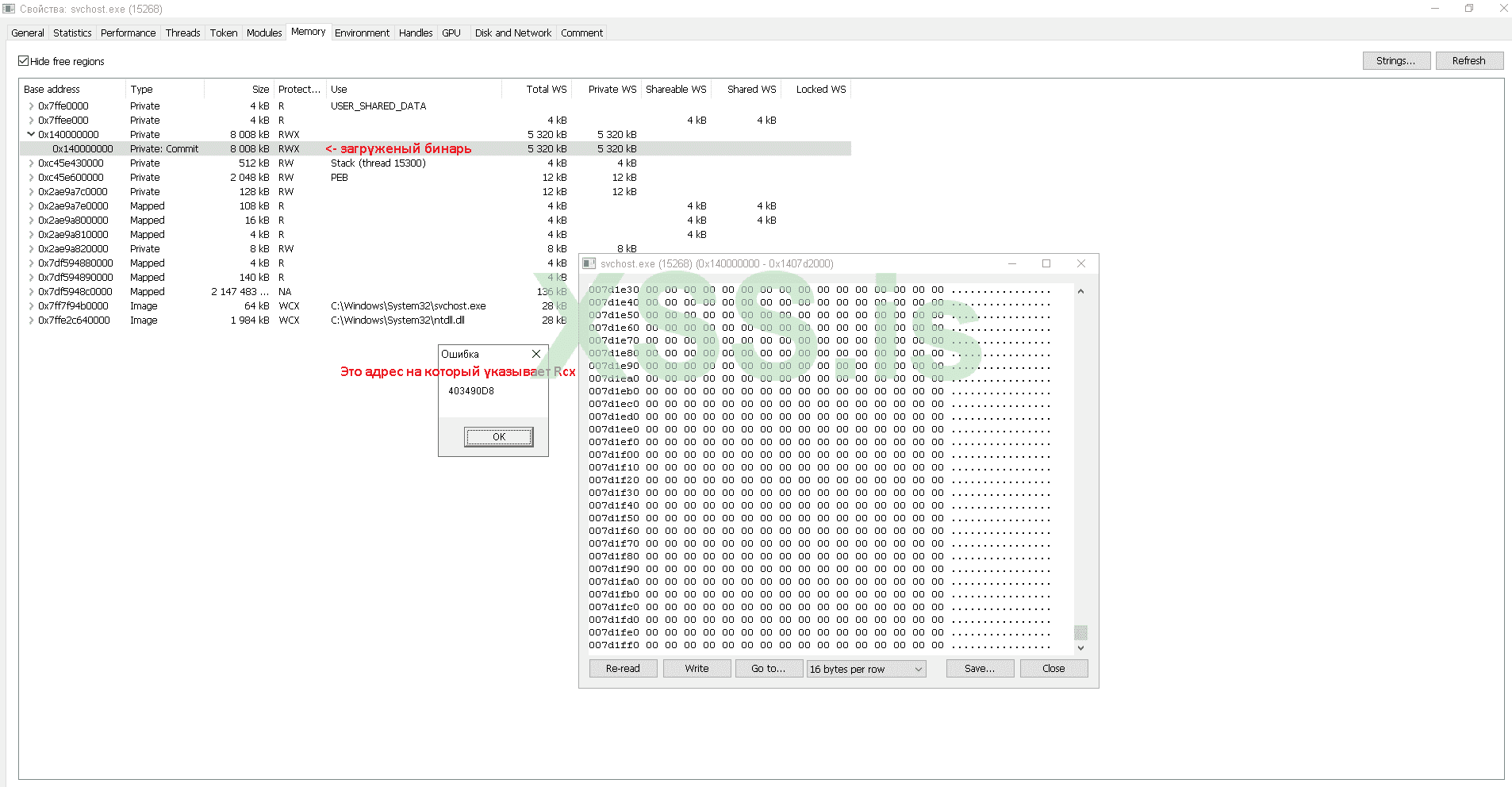
Task: Collapse the 0x140000000 region group
Action: [31, 135]
